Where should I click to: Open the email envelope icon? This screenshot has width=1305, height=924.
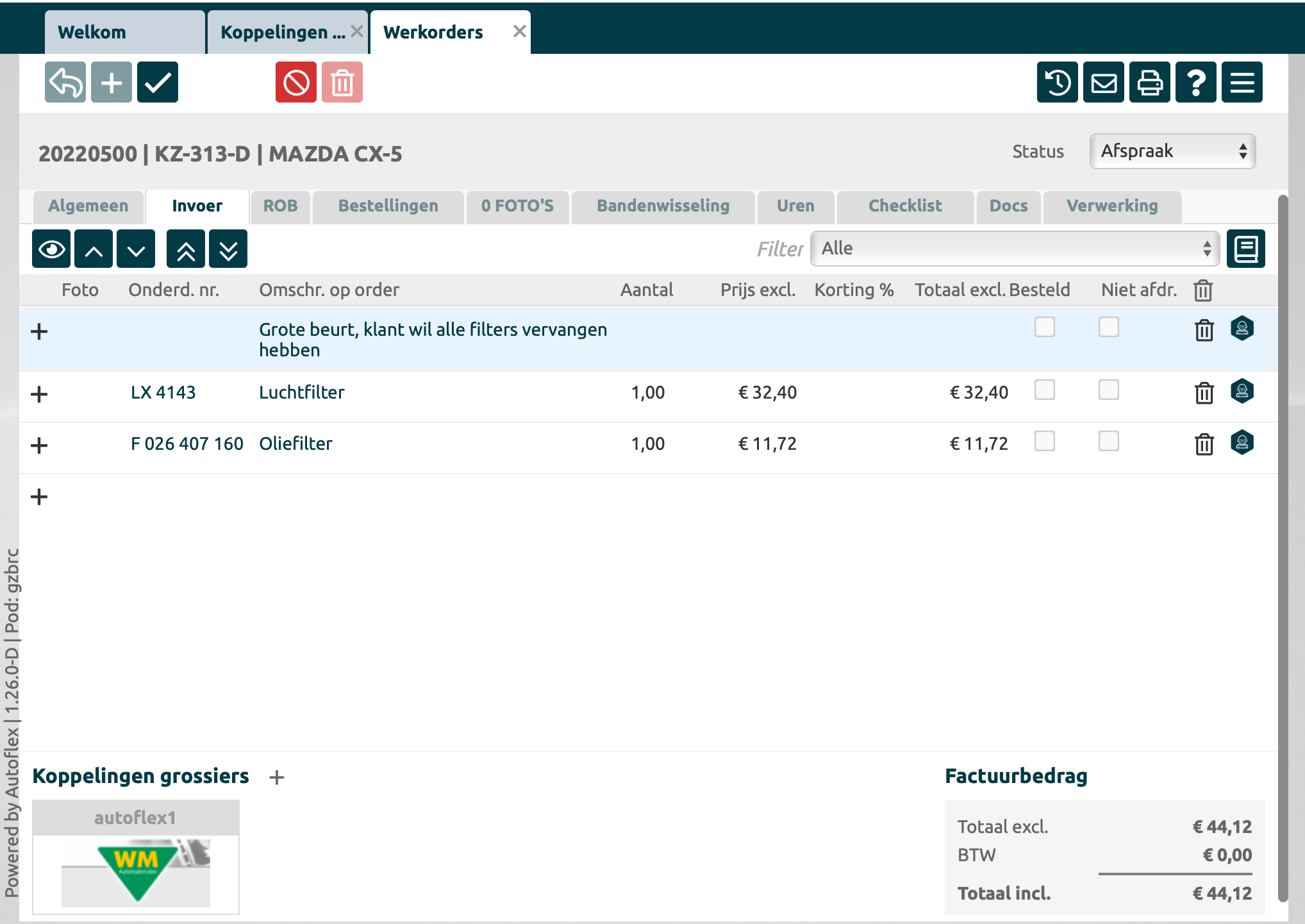coord(1103,83)
